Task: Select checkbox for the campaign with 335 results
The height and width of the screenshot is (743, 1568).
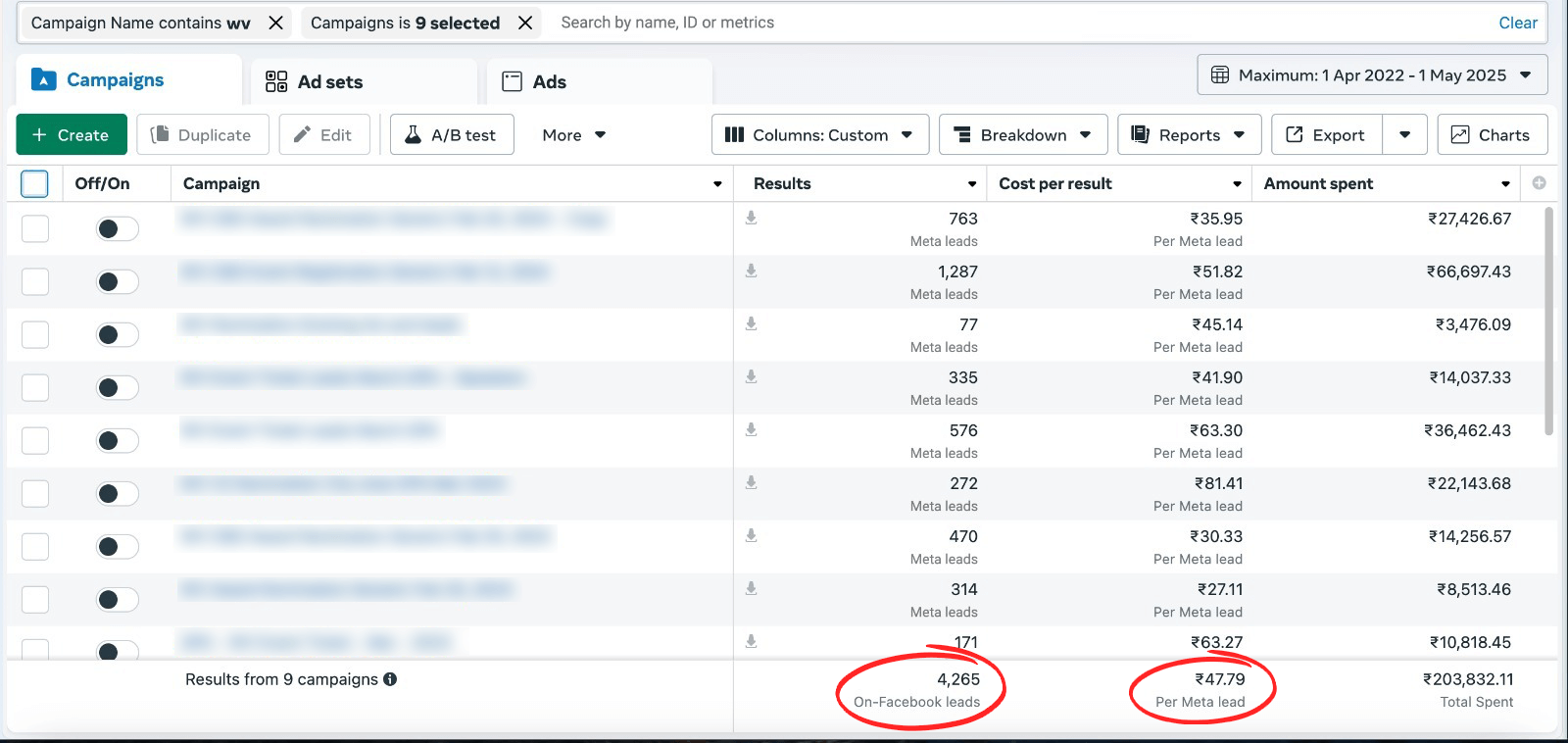Action: (x=35, y=388)
